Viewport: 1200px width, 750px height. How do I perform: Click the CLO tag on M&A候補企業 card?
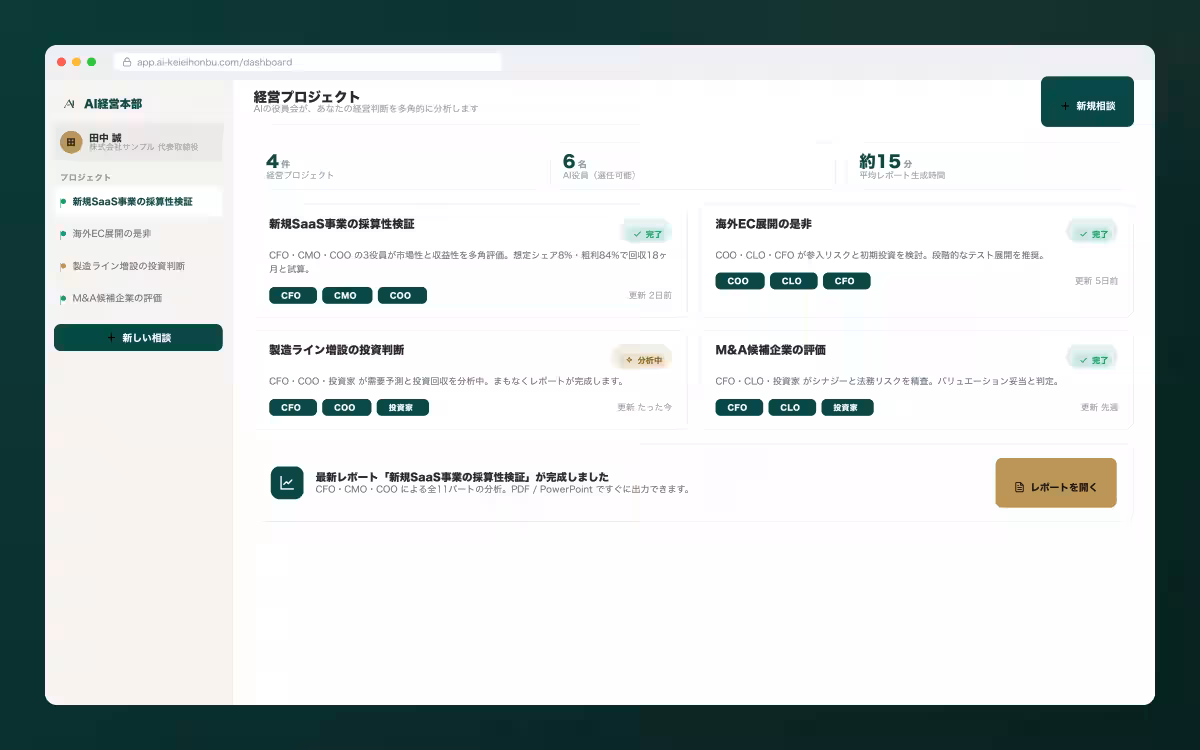pyautogui.click(x=791, y=407)
